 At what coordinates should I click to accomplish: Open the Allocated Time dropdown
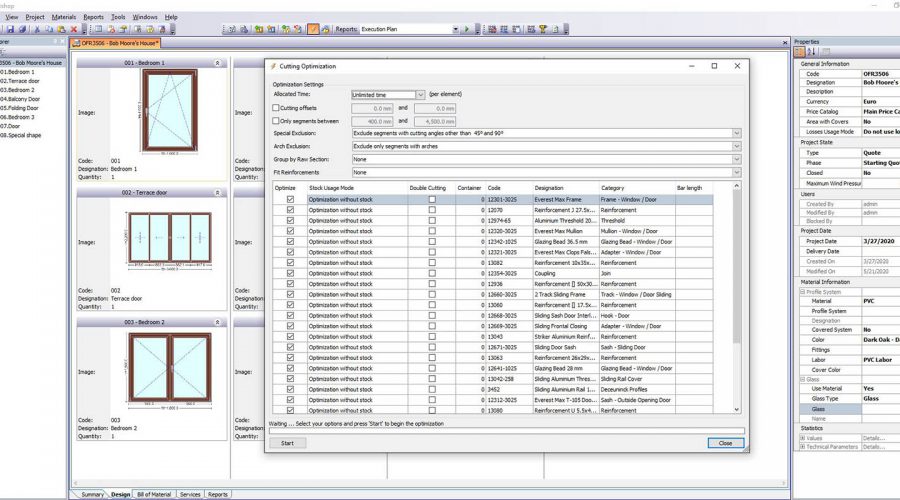(x=420, y=95)
